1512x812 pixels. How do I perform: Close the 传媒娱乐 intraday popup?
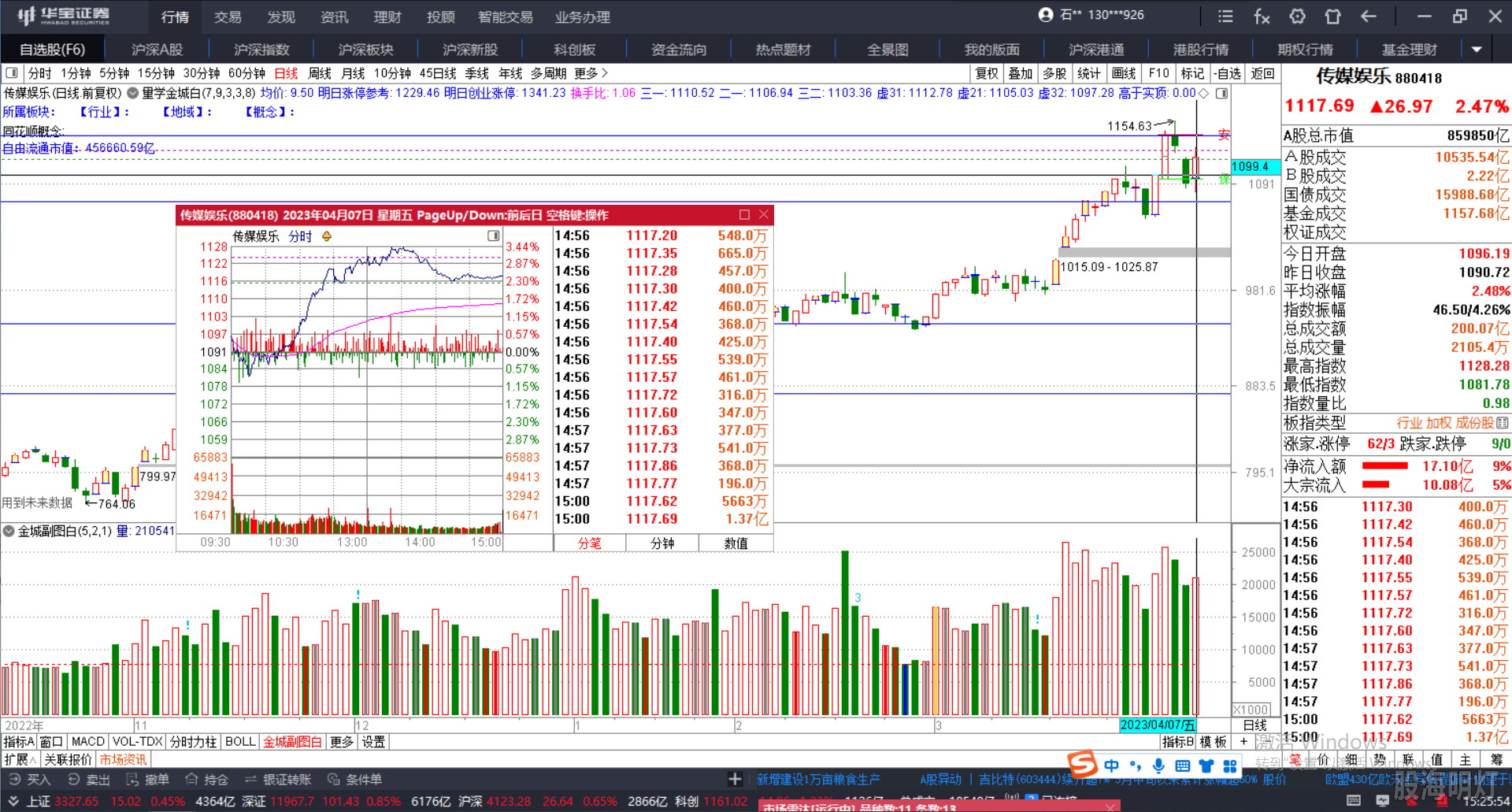[x=763, y=214]
